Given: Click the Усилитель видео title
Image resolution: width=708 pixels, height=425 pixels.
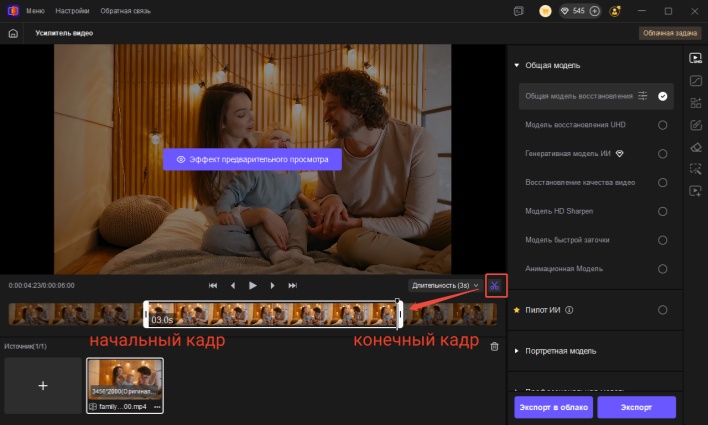Looking at the screenshot, I should tap(64, 33).
